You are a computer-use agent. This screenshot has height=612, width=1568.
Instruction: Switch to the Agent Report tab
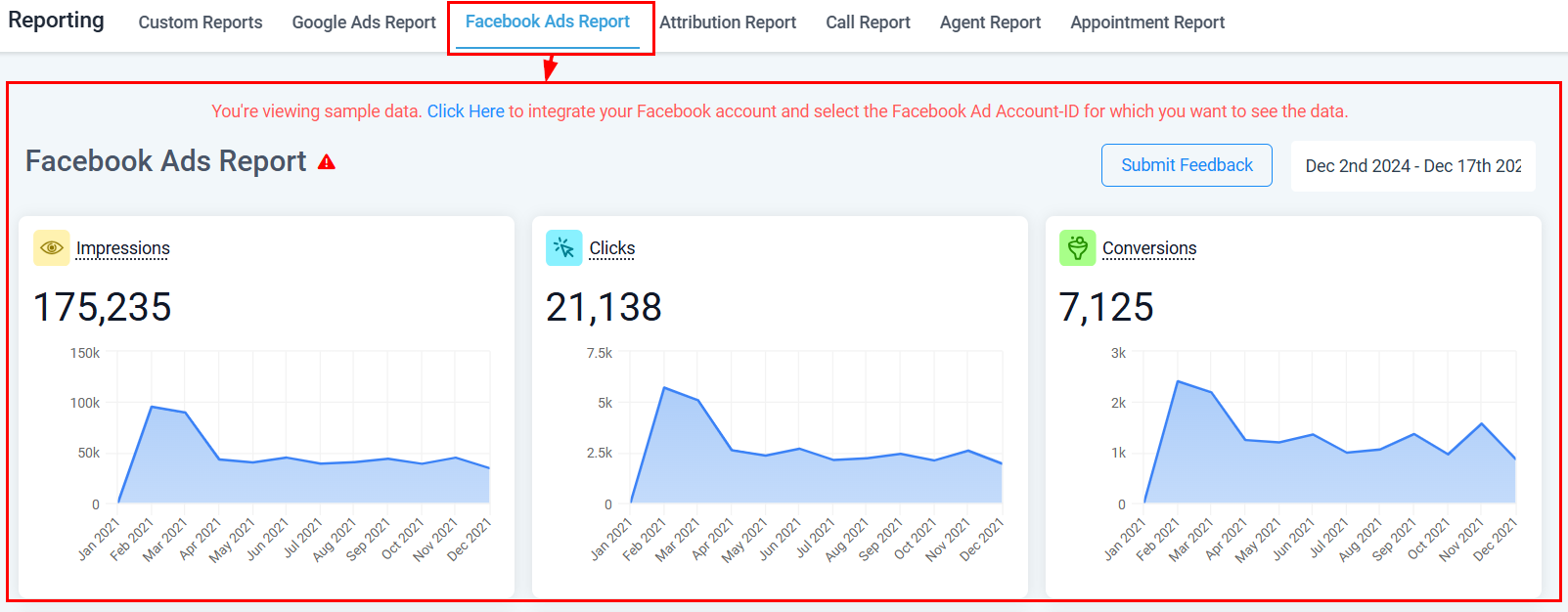pos(990,22)
